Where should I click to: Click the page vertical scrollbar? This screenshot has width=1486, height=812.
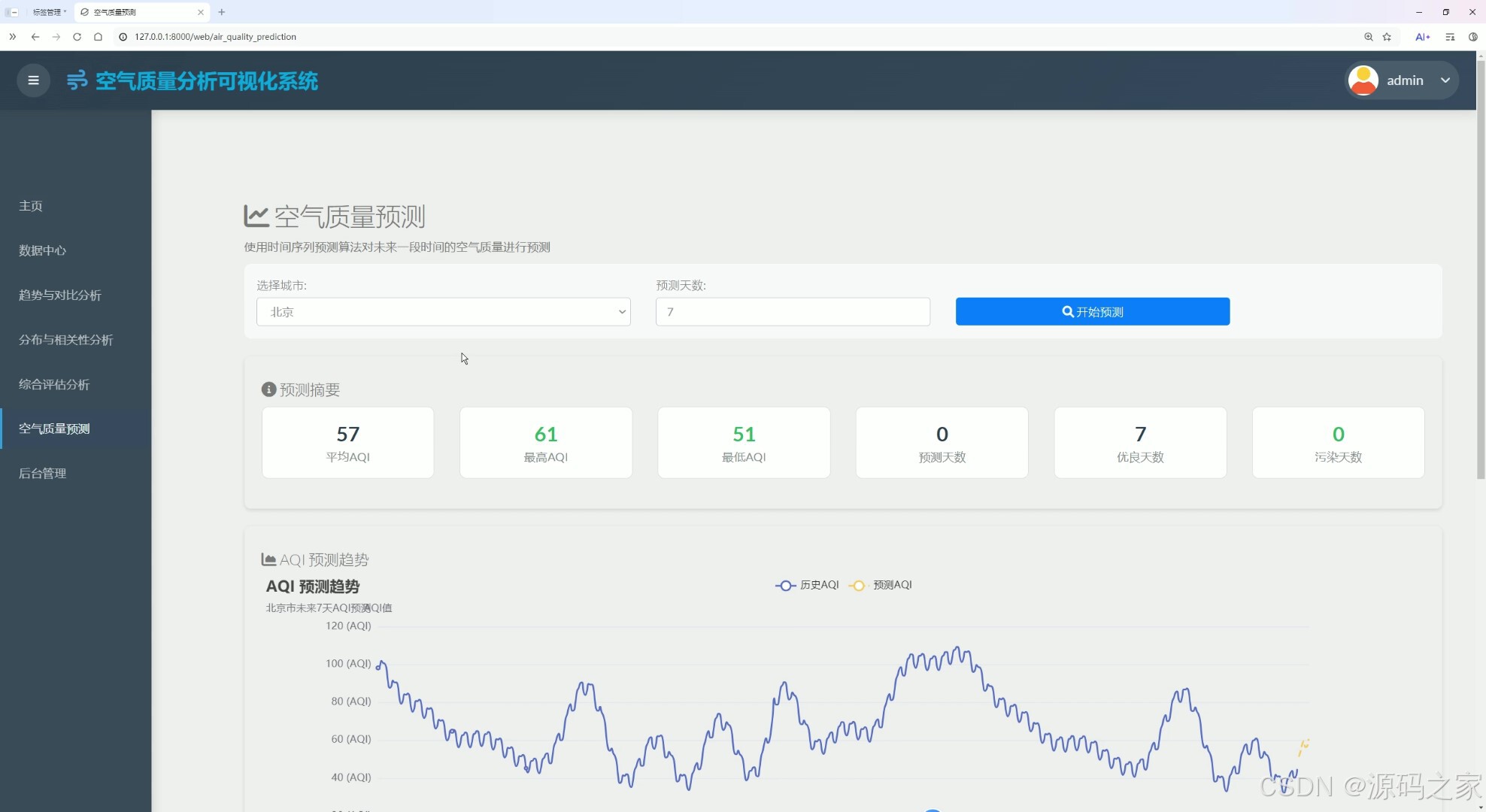tap(1480, 271)
